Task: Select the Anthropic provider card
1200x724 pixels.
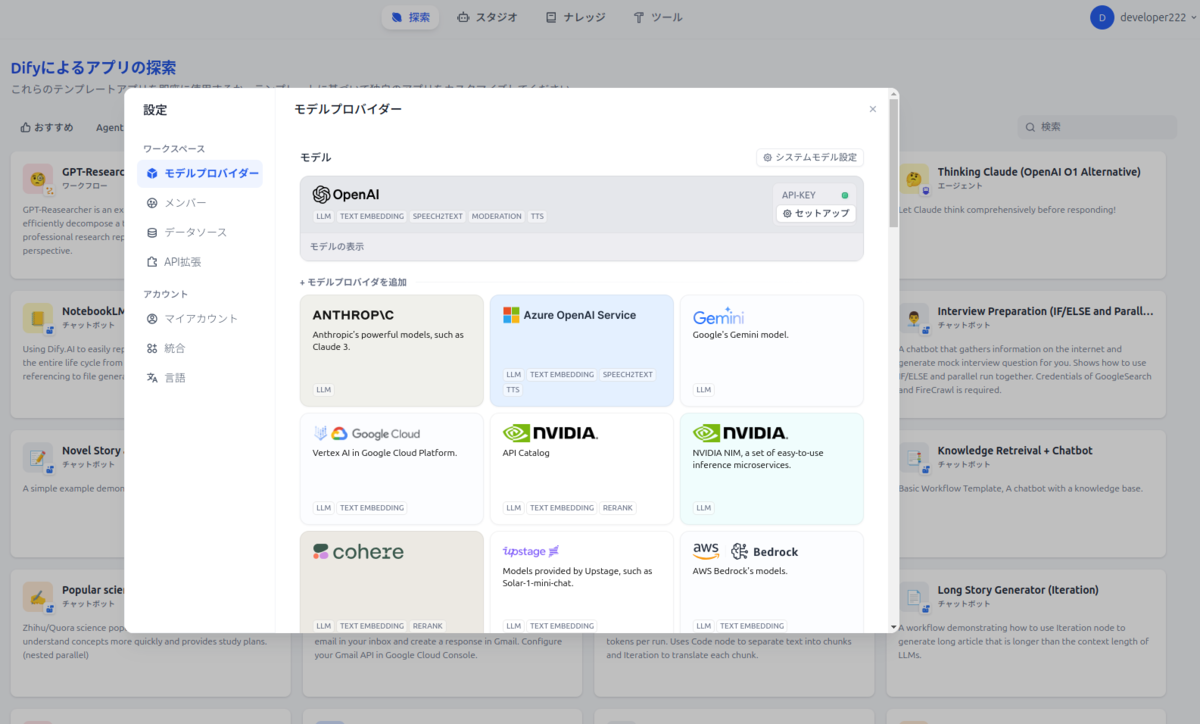Action: click(x=392, y=351)
